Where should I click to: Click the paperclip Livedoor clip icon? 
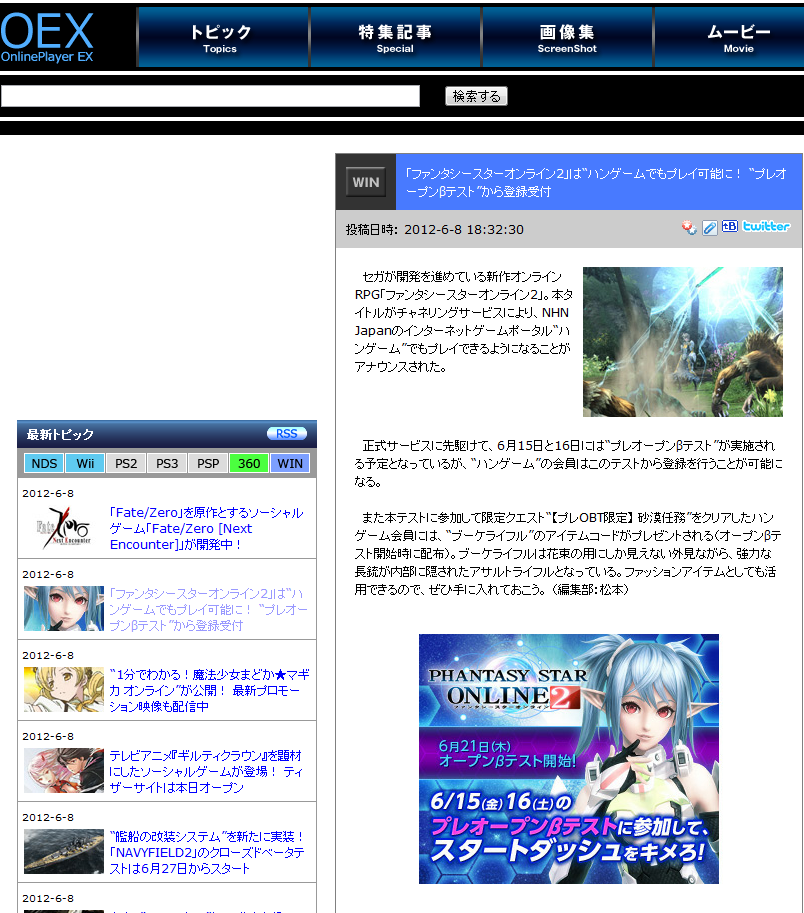pyautogui.click(x=709, y=228)
